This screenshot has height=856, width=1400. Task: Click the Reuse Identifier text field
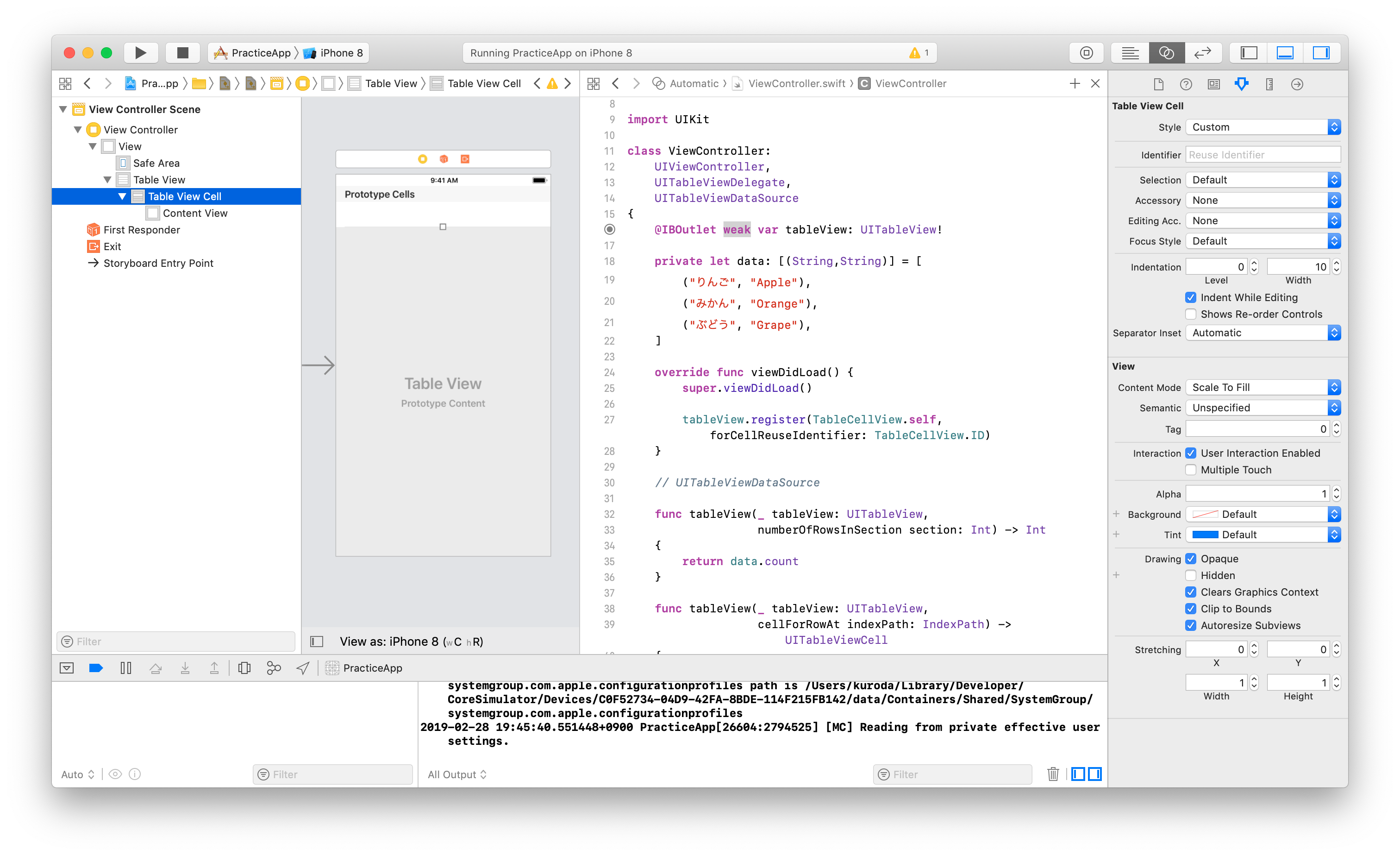coord(1262,155)
